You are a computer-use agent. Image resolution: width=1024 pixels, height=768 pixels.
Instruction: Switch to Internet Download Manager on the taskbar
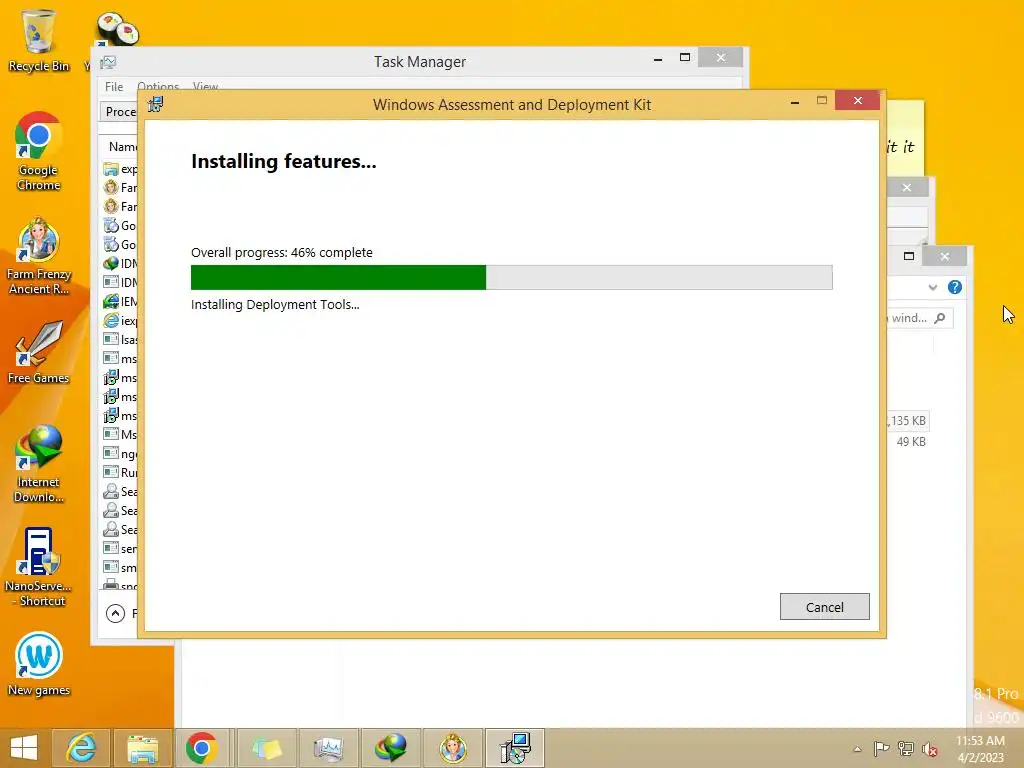tap(390, 748)
